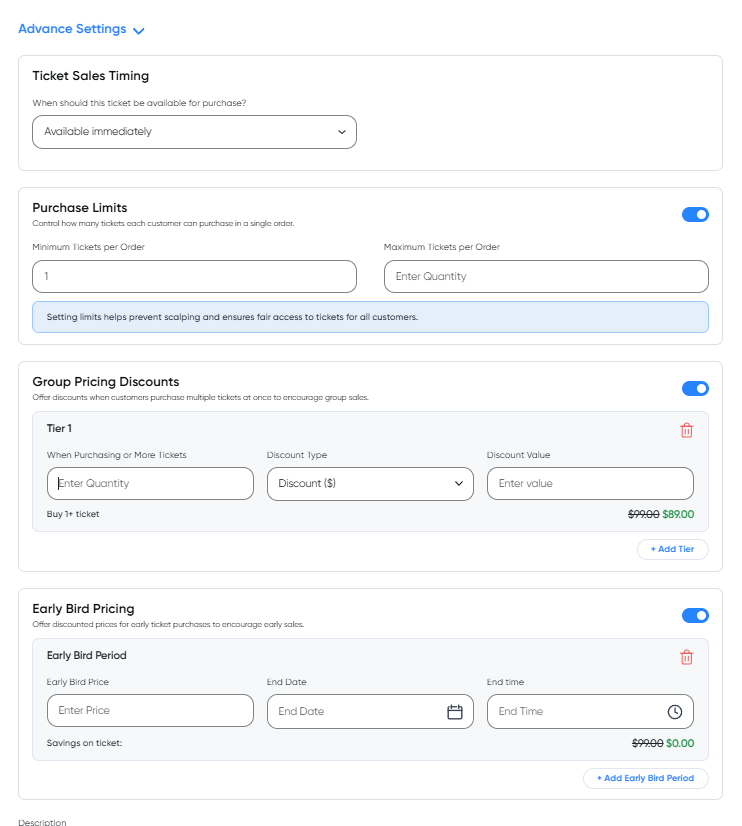The width and height of the screenshot is (742, 826).
Task: Click the delete icon for Tier 1
Action: 686,429
